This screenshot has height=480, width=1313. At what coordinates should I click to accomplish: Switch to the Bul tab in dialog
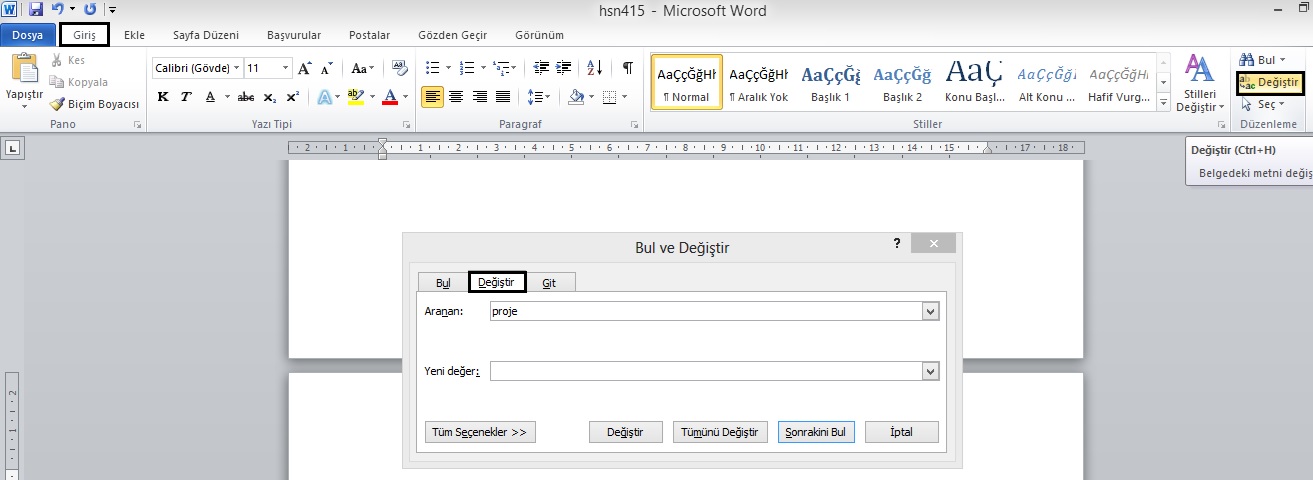point(443,283)
